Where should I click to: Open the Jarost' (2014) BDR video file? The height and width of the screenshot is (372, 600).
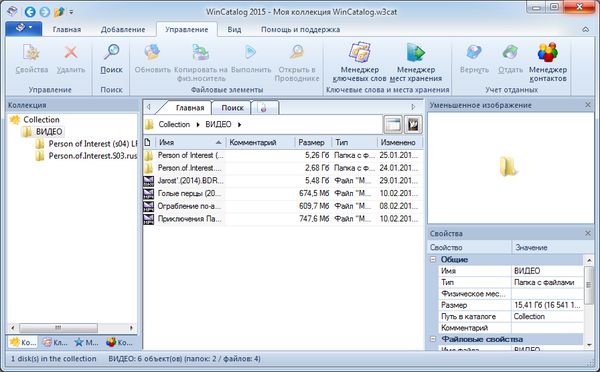[x=184, y=180]
